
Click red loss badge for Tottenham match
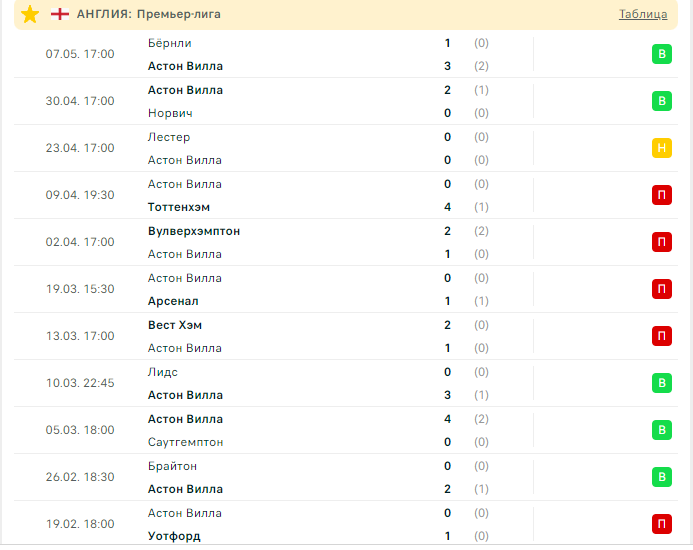(x=661, y=195)
